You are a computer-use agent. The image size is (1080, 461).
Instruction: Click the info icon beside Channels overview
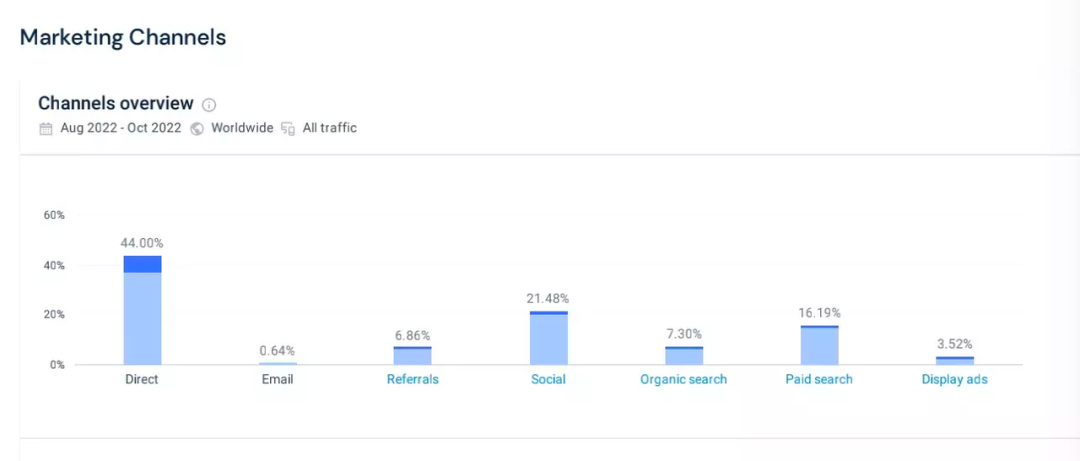point(209,105)
